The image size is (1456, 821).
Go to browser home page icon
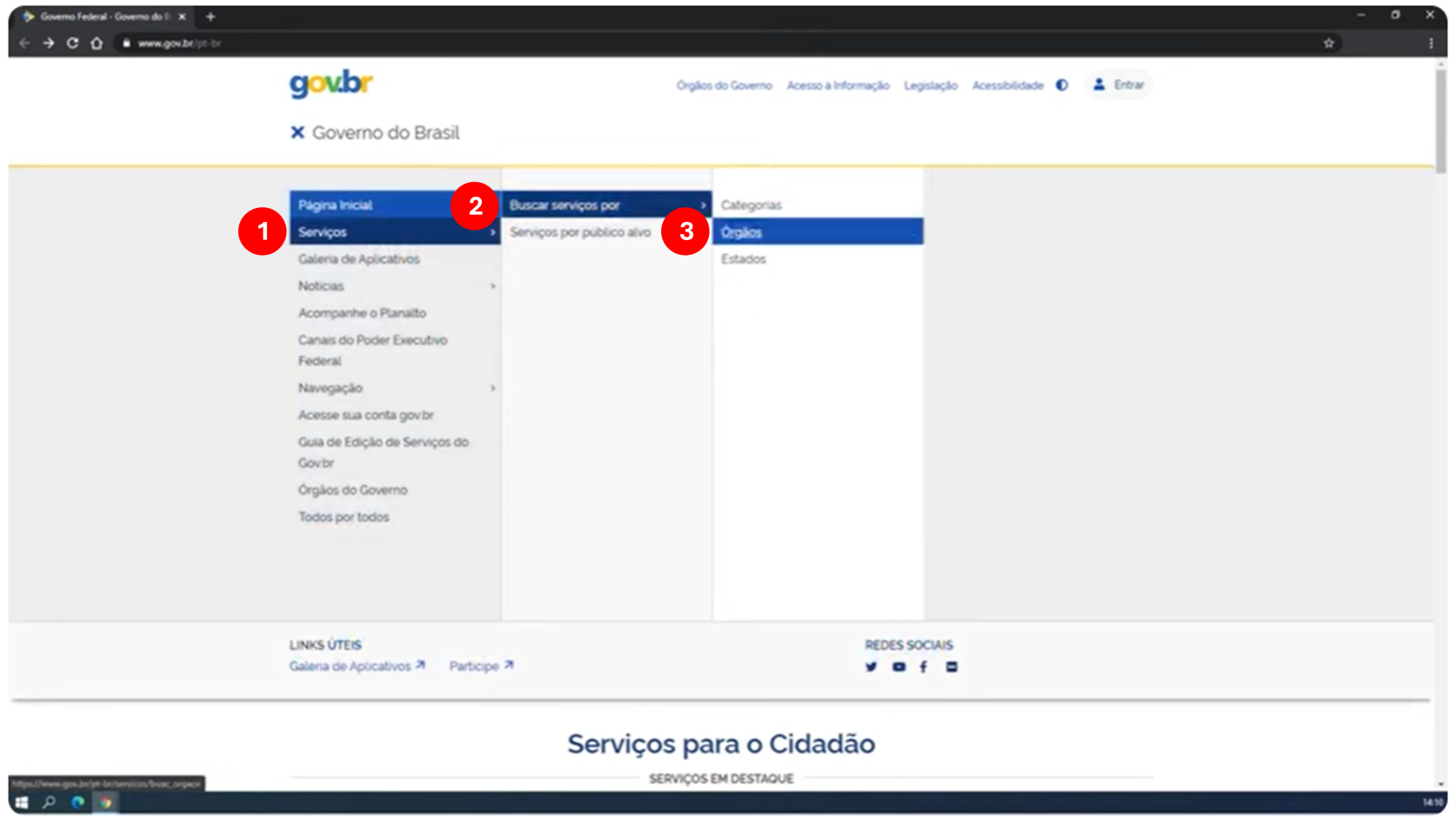[97, 43]
